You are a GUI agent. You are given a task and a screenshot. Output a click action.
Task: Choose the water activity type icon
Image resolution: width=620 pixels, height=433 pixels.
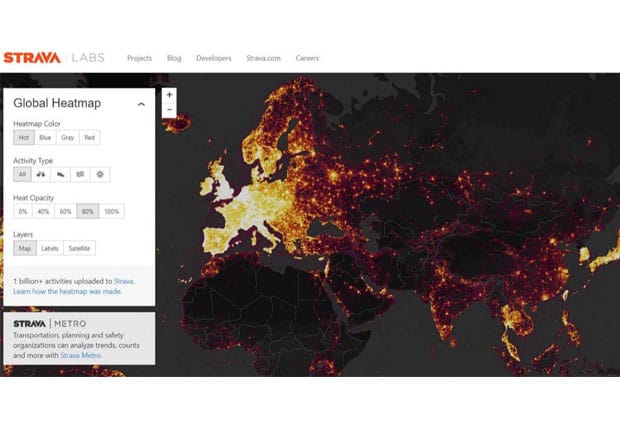pyautogui.click(x=80, y=174)
